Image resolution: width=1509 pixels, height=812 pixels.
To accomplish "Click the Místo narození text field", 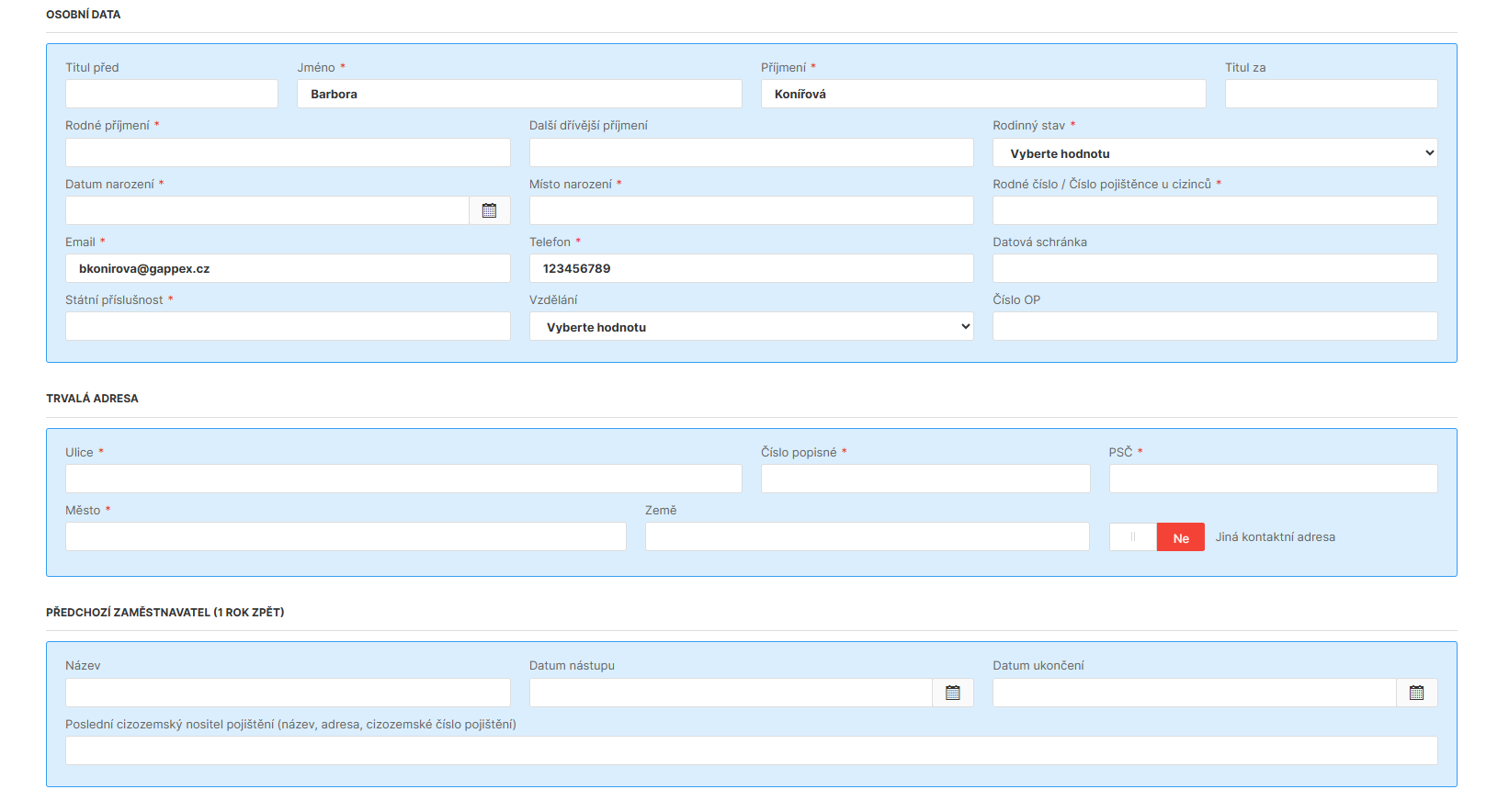I will tap(751, 210).
